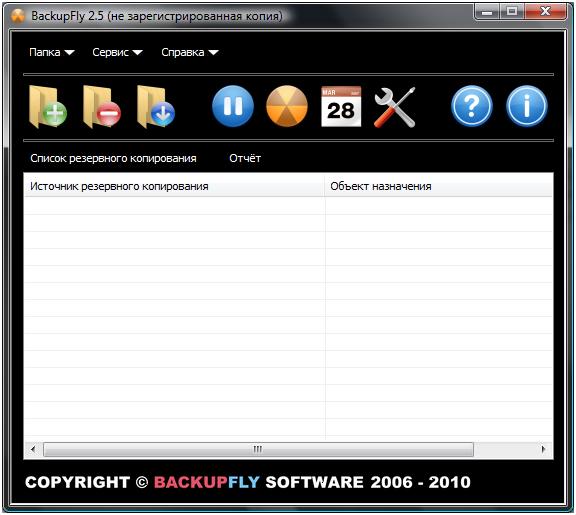Click the Объект назначения column header
Viewport: 576px width, 515px height.
(439, 186)
